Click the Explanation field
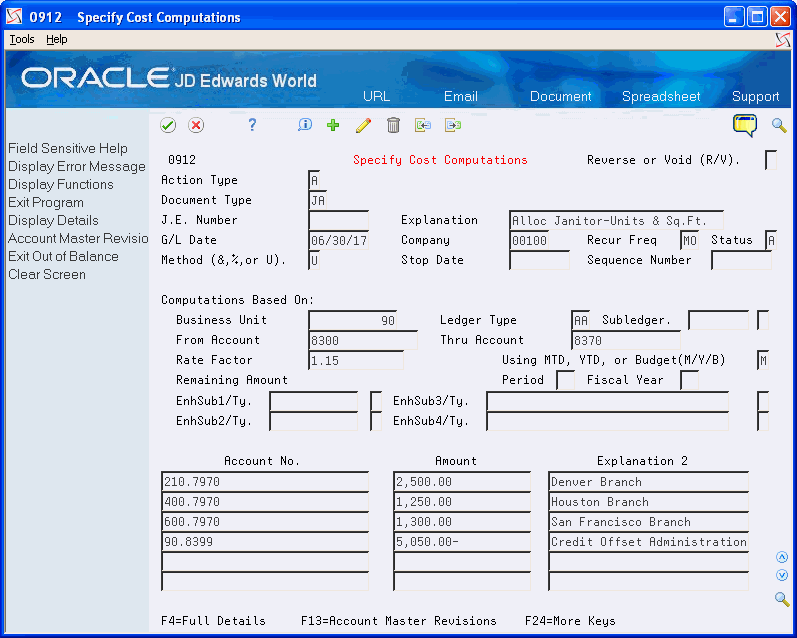The width and height of the screenshot is (797, 638). pyautogui.click(x=616, y=220)
